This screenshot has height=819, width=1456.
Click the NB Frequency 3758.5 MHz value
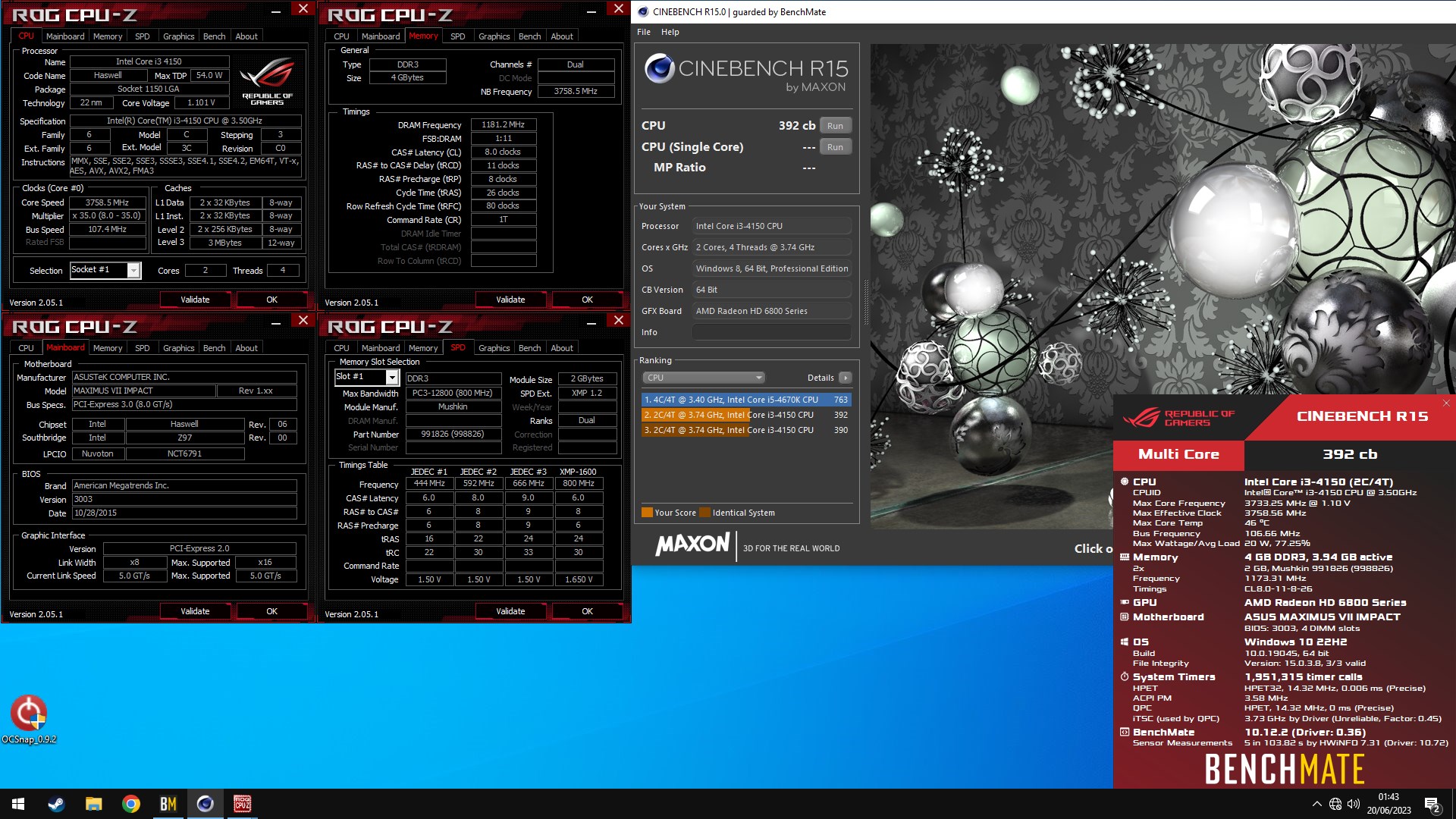(576, 91)
